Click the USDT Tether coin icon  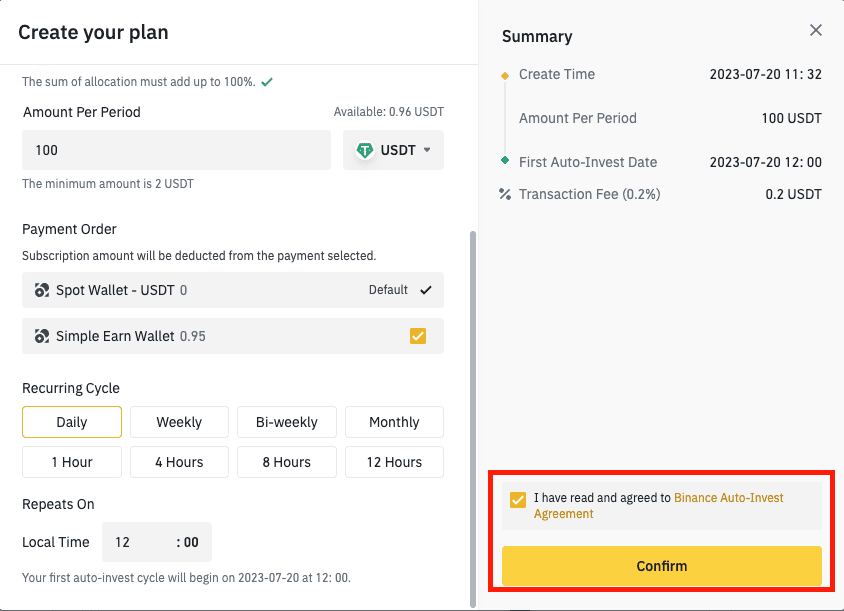point(364,150)
